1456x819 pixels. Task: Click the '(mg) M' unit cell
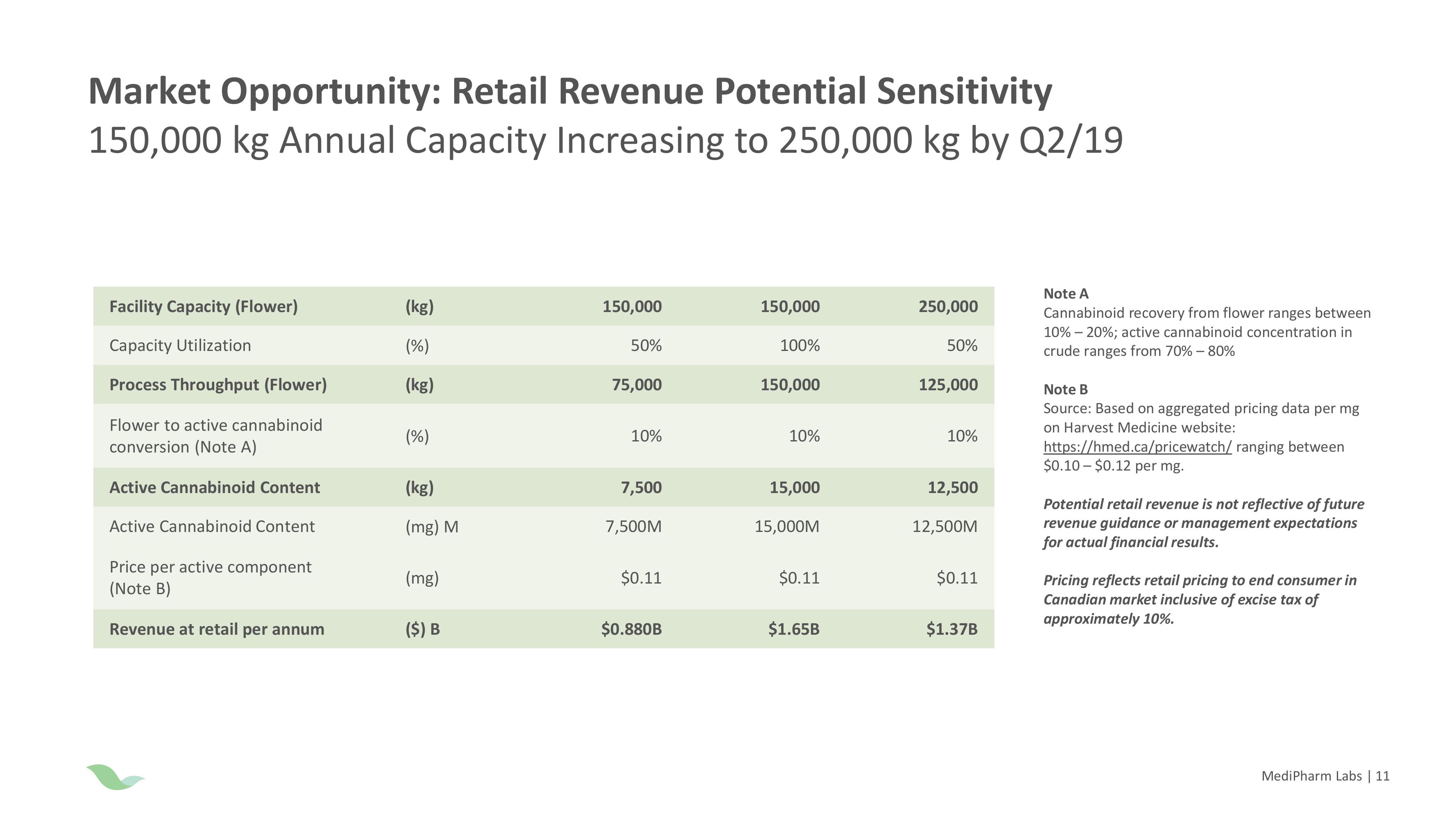(432, 527)
